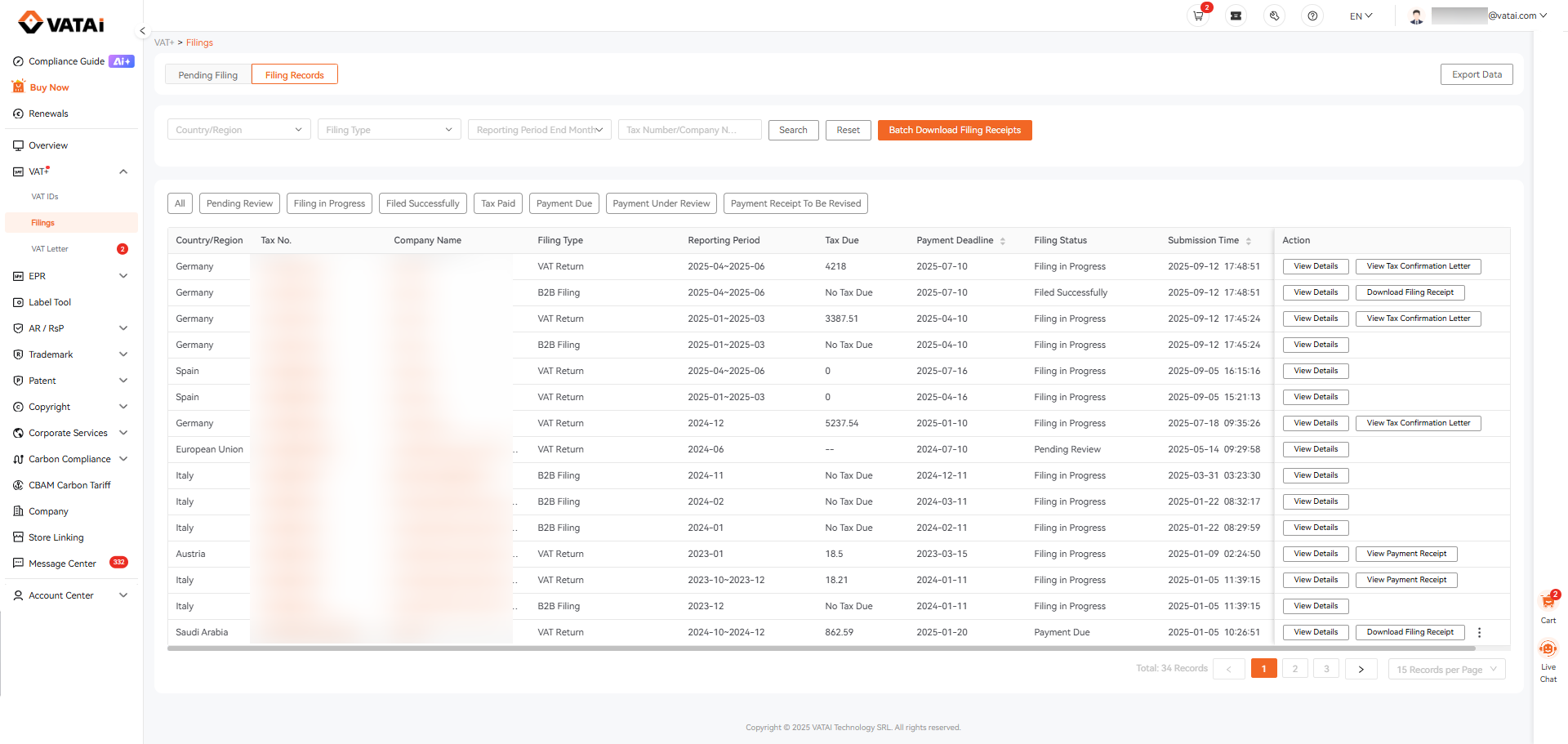
Task: Click the three-dot more options icon on Saudi Arabia row
Action: coord(1479,633)
